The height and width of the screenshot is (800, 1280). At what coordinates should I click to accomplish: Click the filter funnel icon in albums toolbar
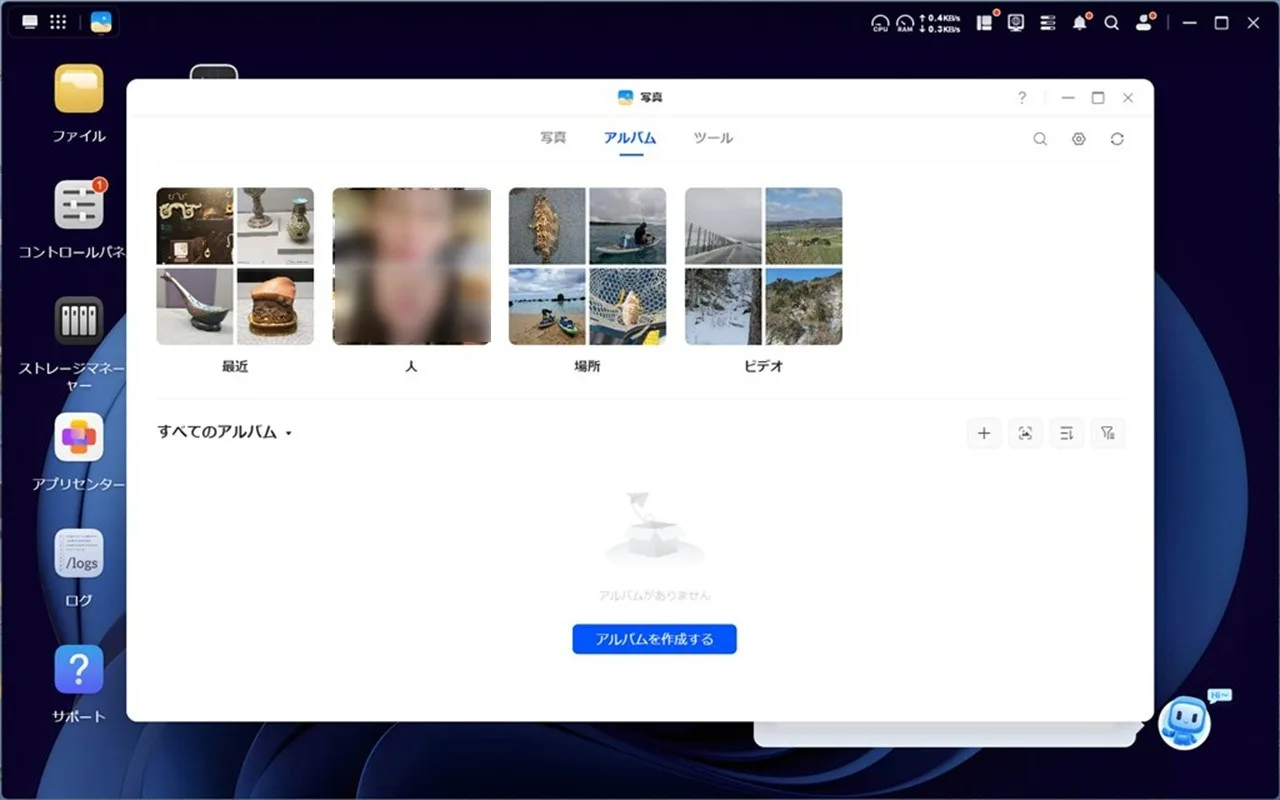click(1107, 433)
